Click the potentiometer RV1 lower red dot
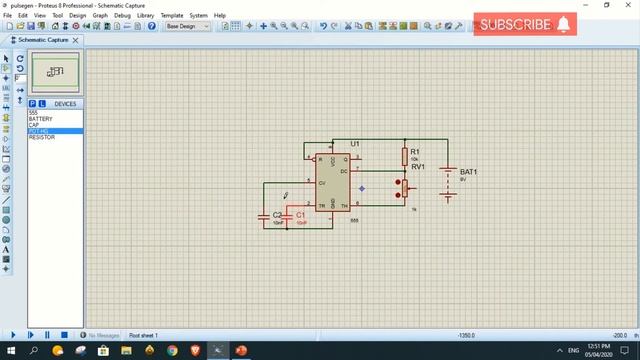This screenshot has height=360, width=640. (x=398, y=195)
